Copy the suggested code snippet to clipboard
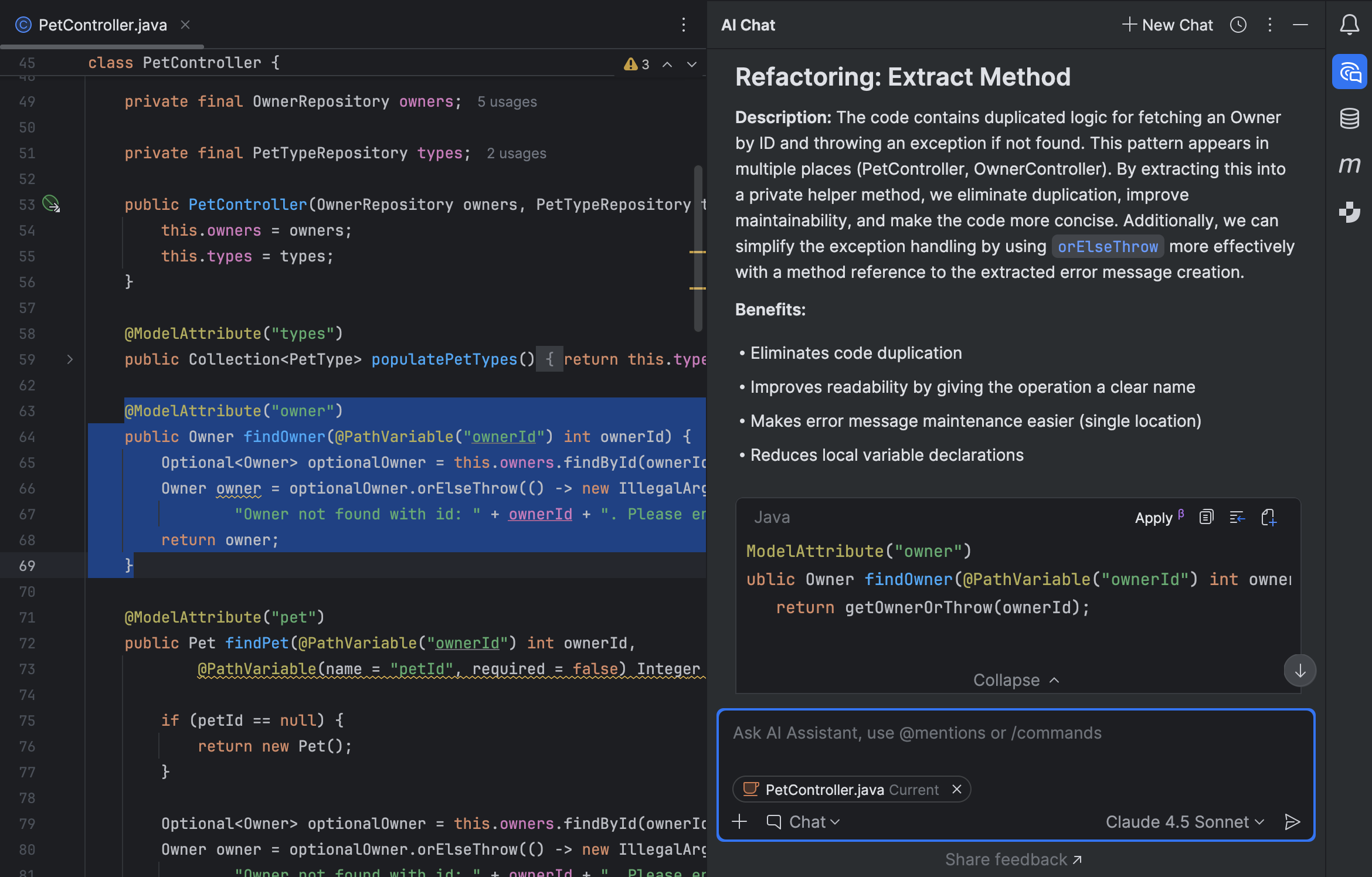Screen dimensions: 1372x877 [x=1206, y=517]
